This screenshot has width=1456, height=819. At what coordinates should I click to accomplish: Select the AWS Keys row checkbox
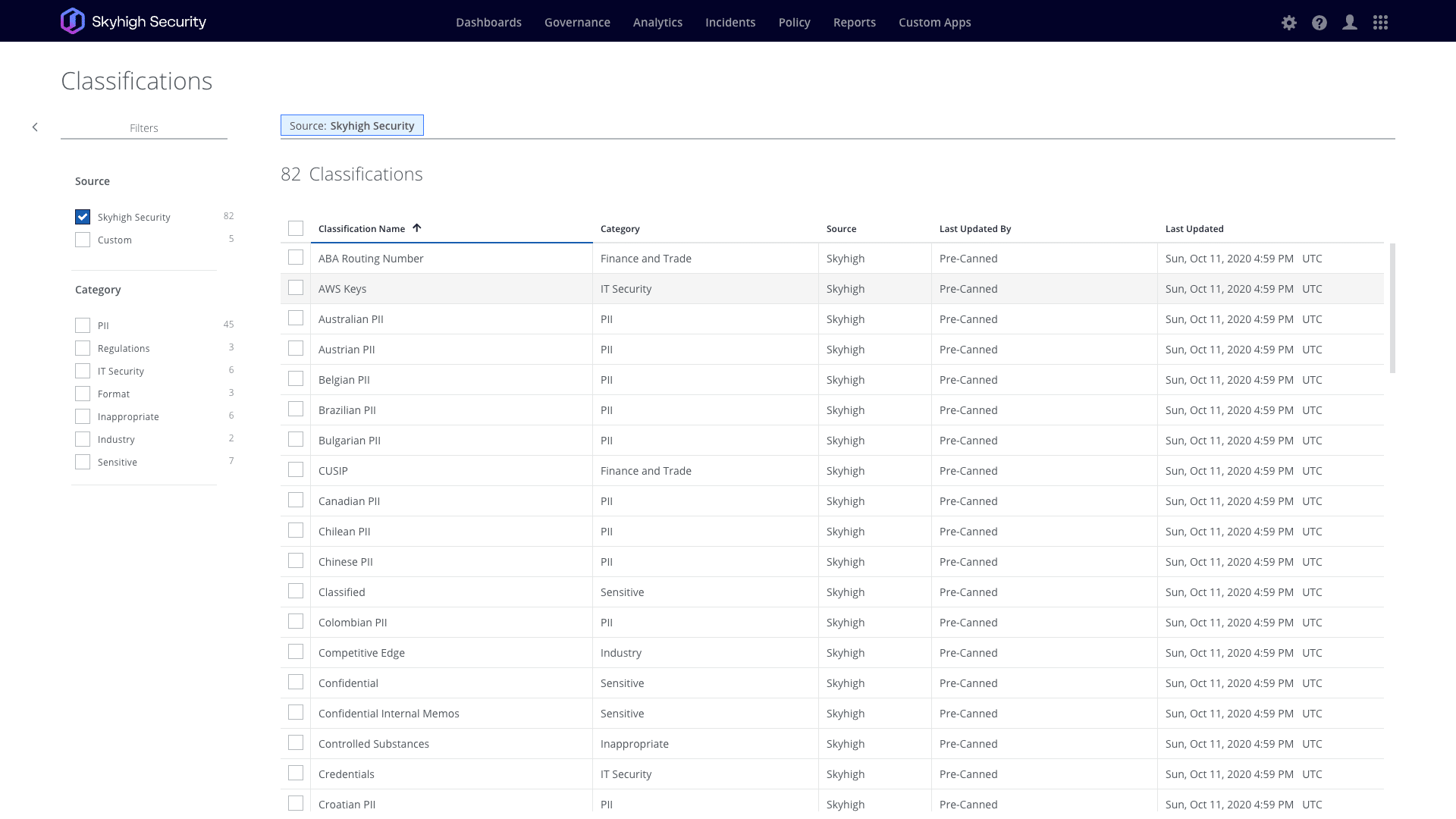(296, 288)
